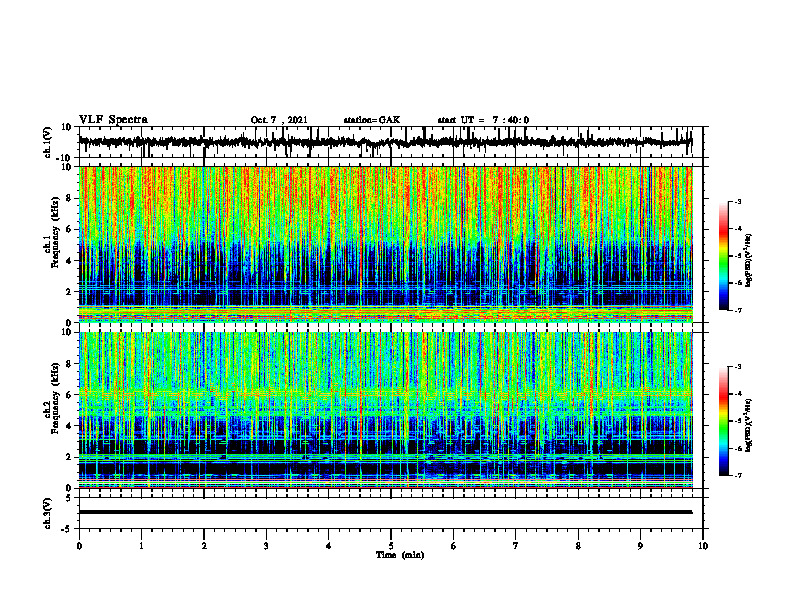The width and height of the screenshot is (792, 612).
Task: Click the "ch.1(V)" axis label
Action: pyautogui.click(x=48, y=142)
